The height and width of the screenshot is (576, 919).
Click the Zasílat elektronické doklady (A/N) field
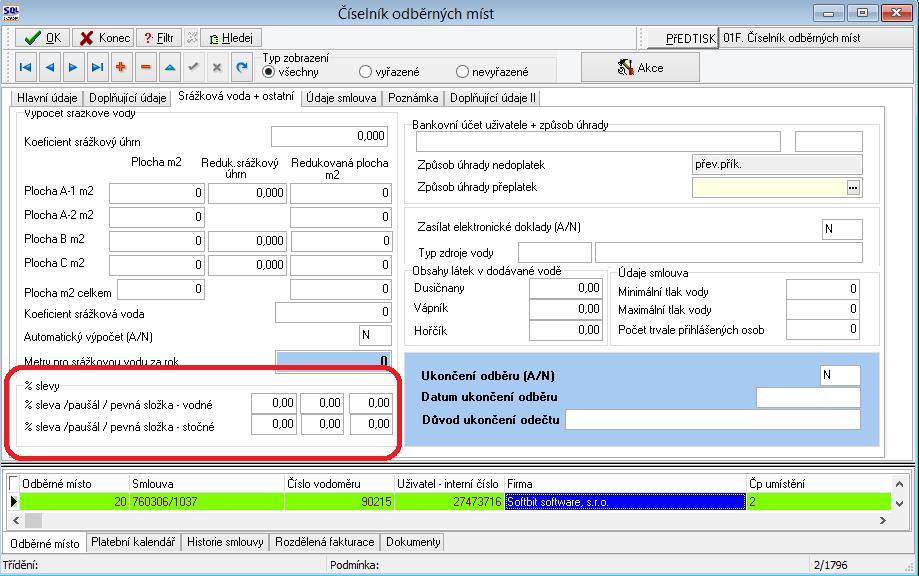point(842,229)
